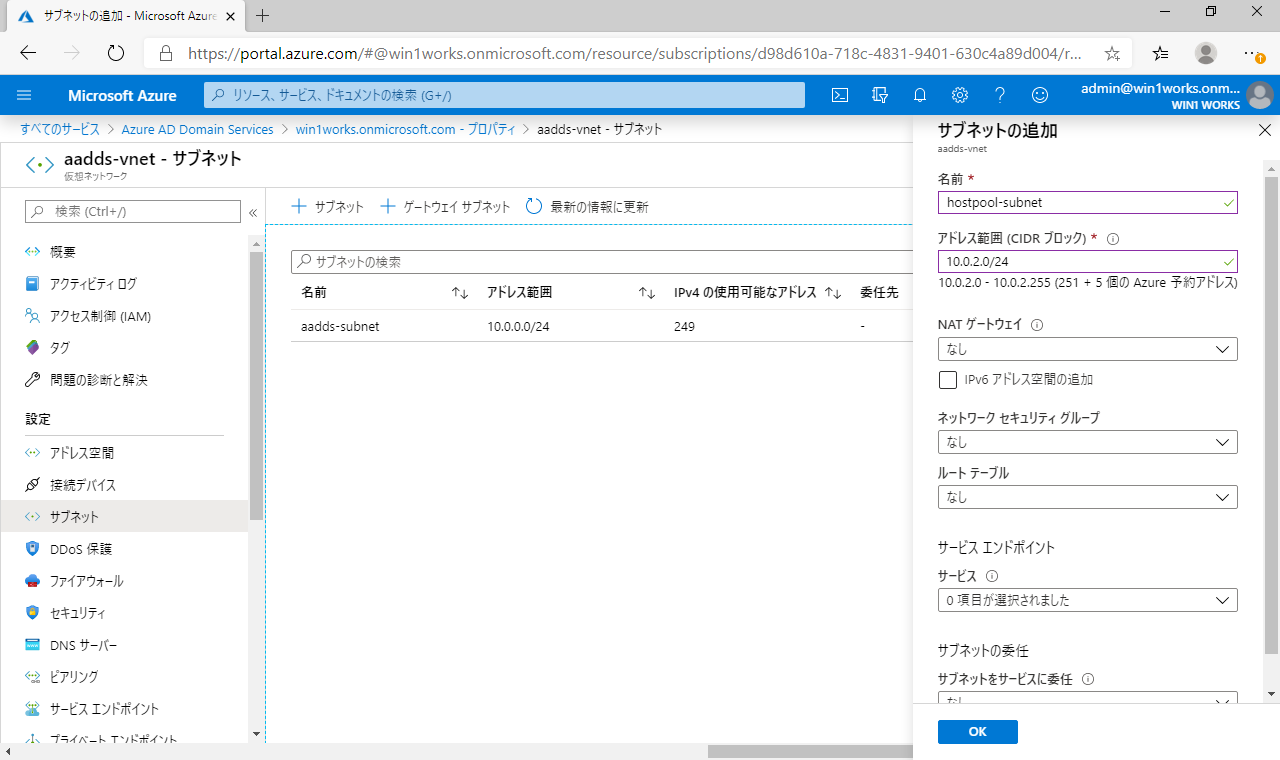Open the help question mark icon

click(x=1000, y=95)
